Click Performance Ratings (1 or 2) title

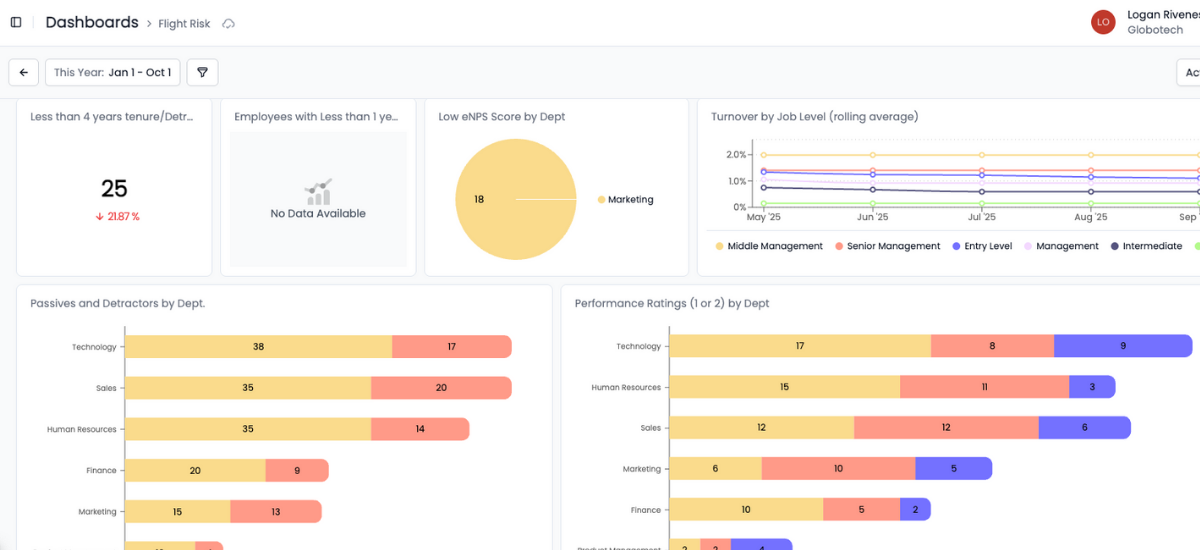[x=672, y=303]
